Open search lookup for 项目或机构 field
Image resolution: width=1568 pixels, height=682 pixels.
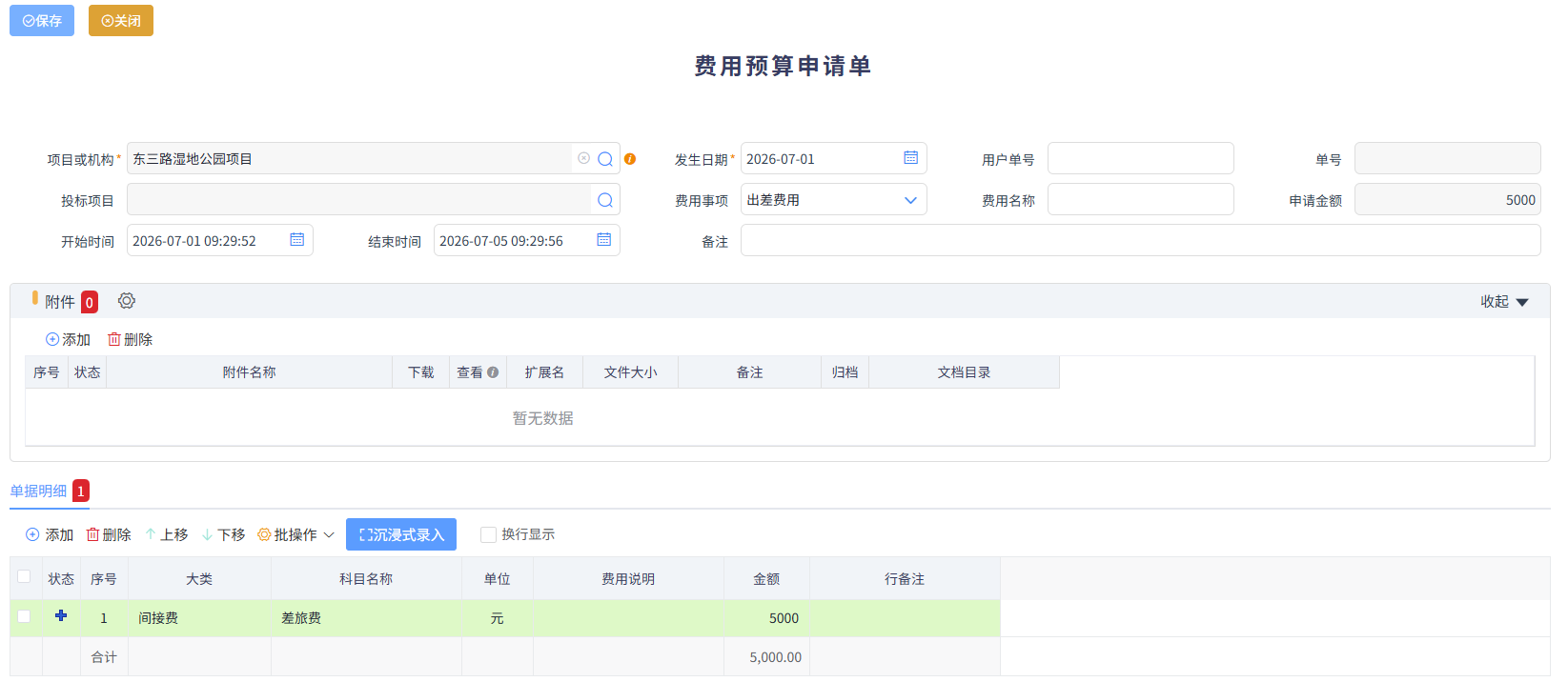[605, 159]
